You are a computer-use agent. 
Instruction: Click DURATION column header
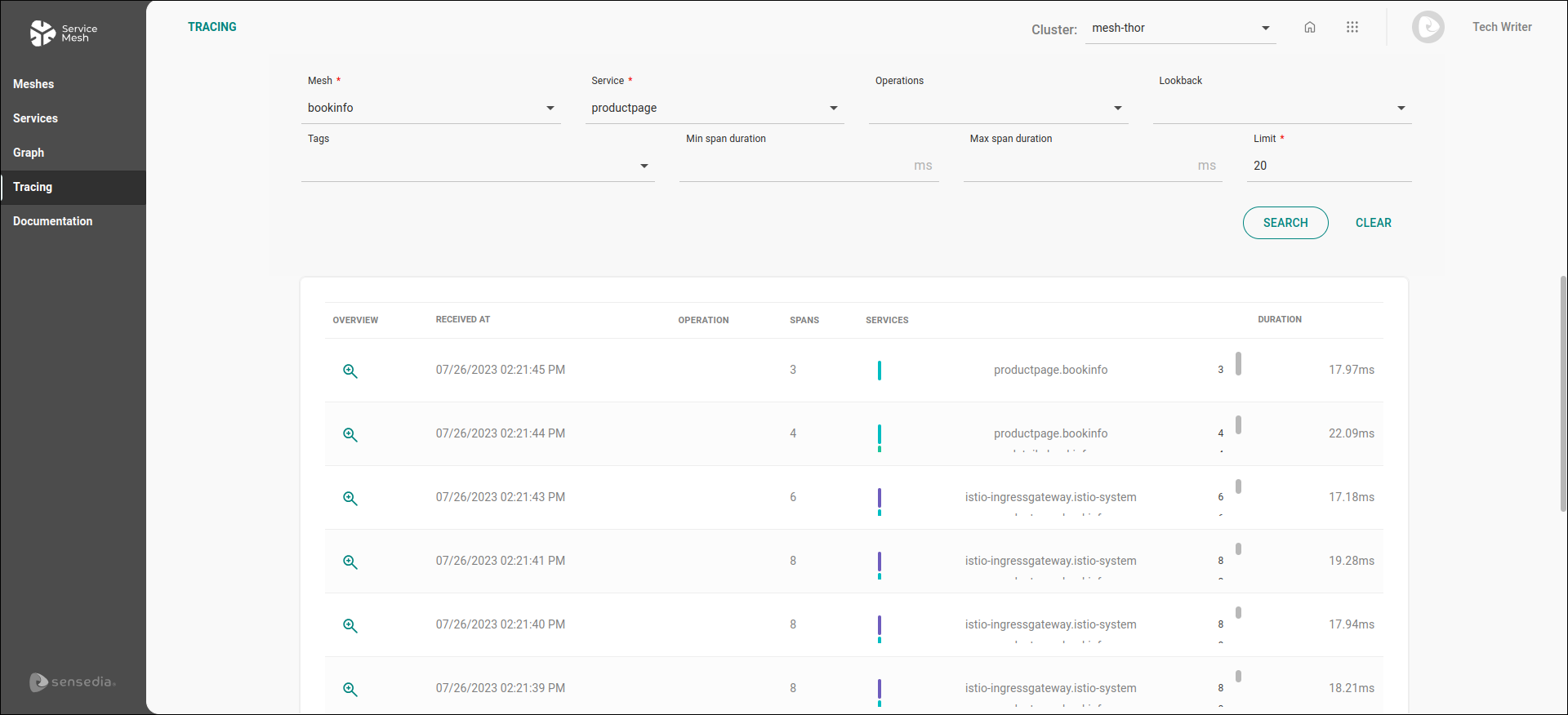click(1280, 320)
